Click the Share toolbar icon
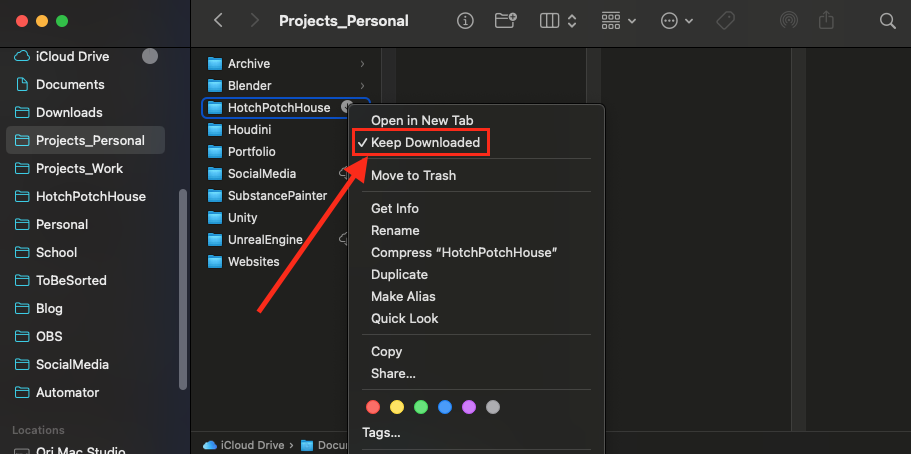The width and height of the screenshot is (911, 454). 826,20
